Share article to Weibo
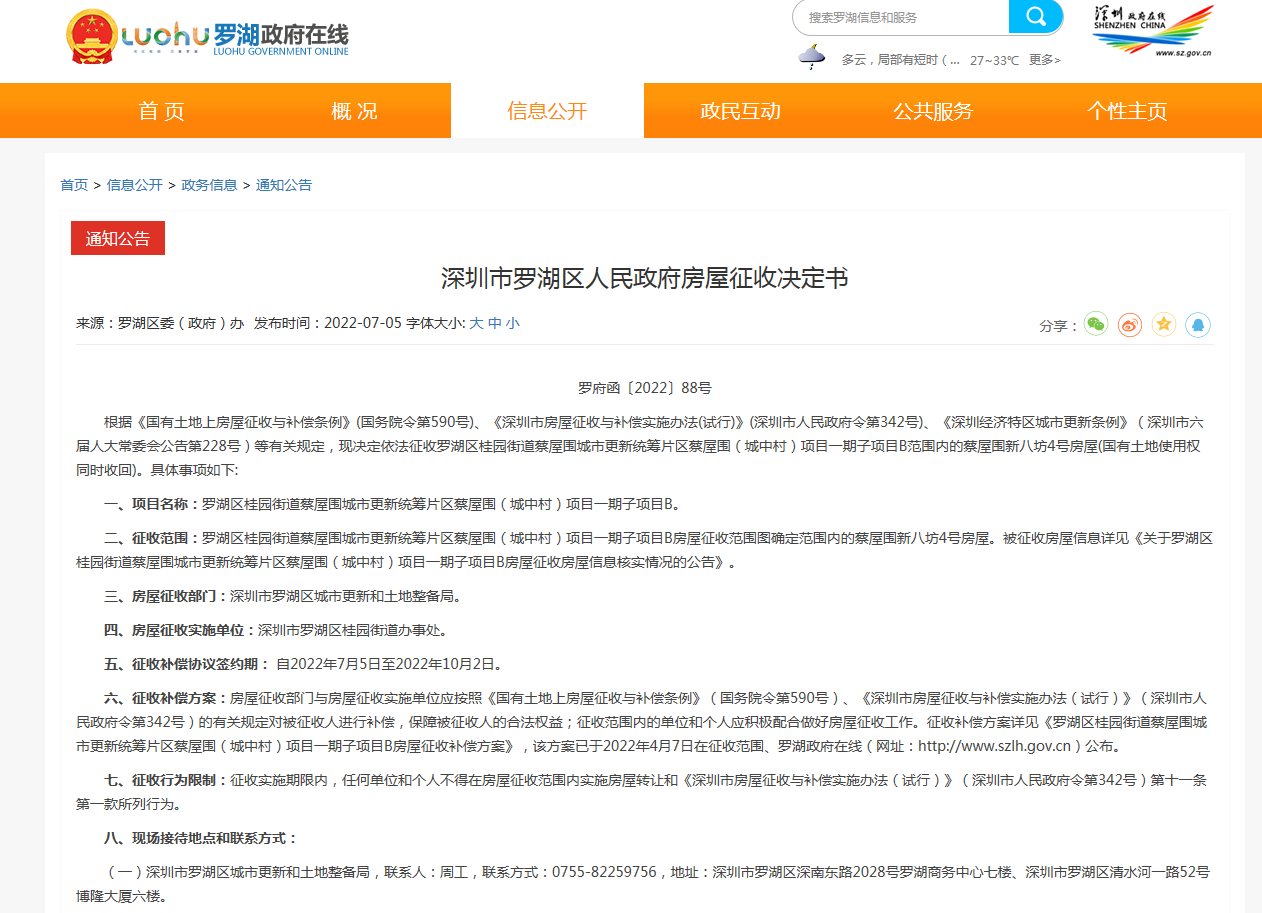The image size is (1262, 913). pyautogui.click(x=1130, y=325)
